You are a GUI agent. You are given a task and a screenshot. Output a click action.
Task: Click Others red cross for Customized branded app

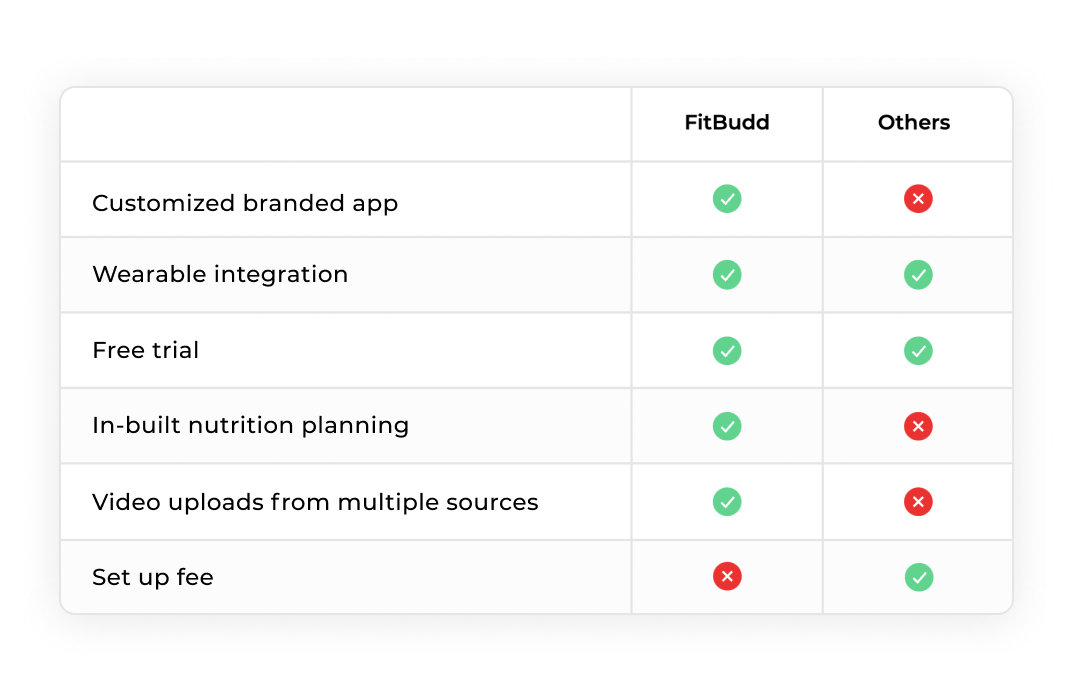[918, 199]
